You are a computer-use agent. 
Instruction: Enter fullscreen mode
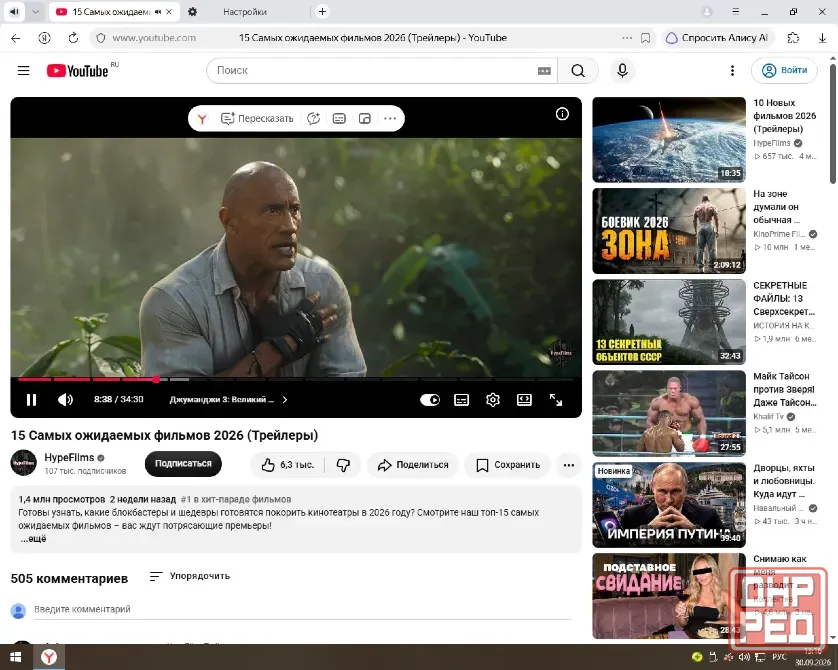coord(556,400)
